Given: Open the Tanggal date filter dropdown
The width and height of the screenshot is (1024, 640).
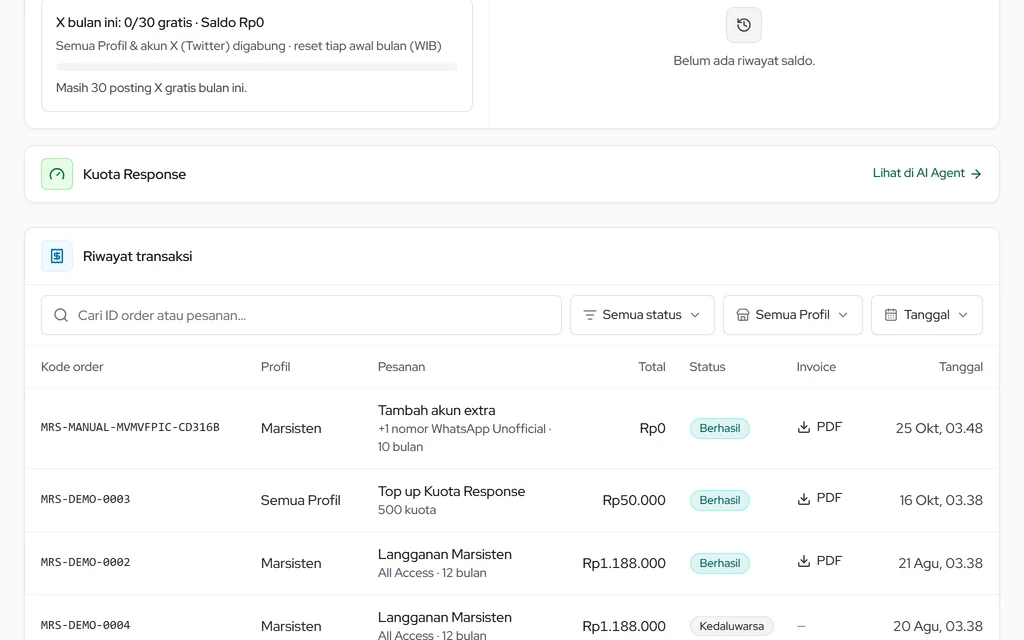Looking at the screenshot, I should [927, 315].
